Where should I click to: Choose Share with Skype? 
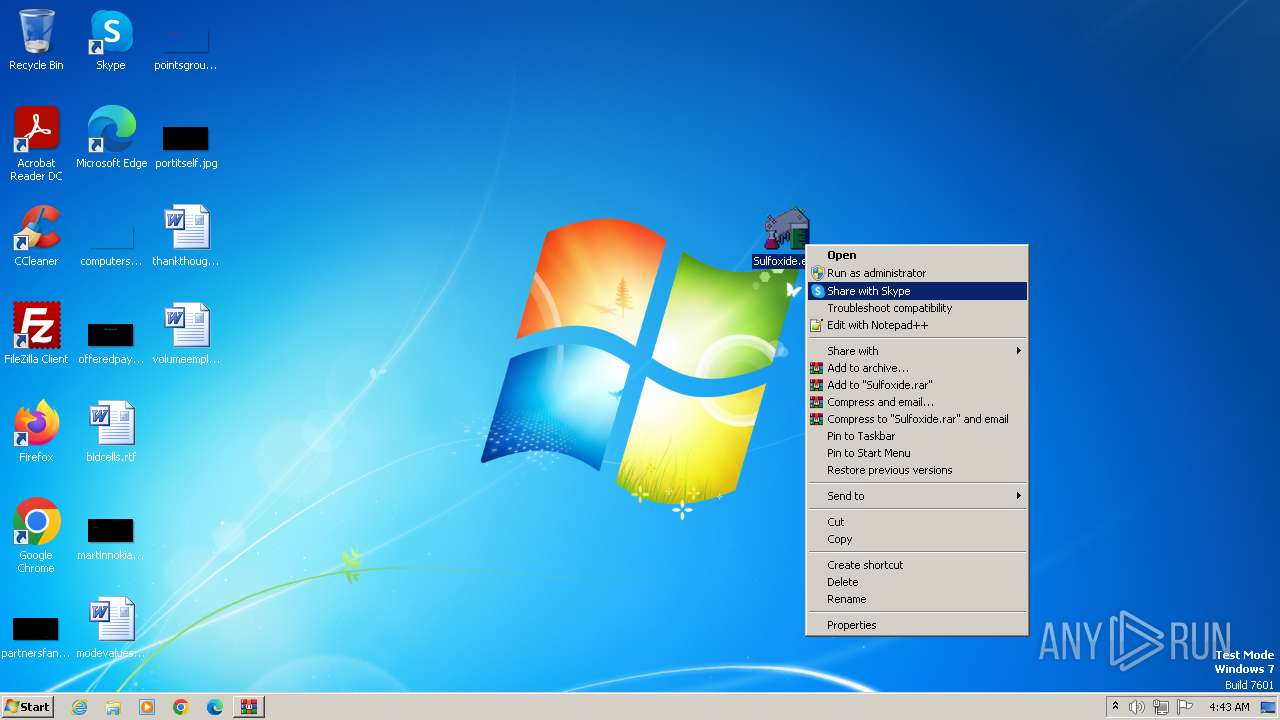coord(917,291)
